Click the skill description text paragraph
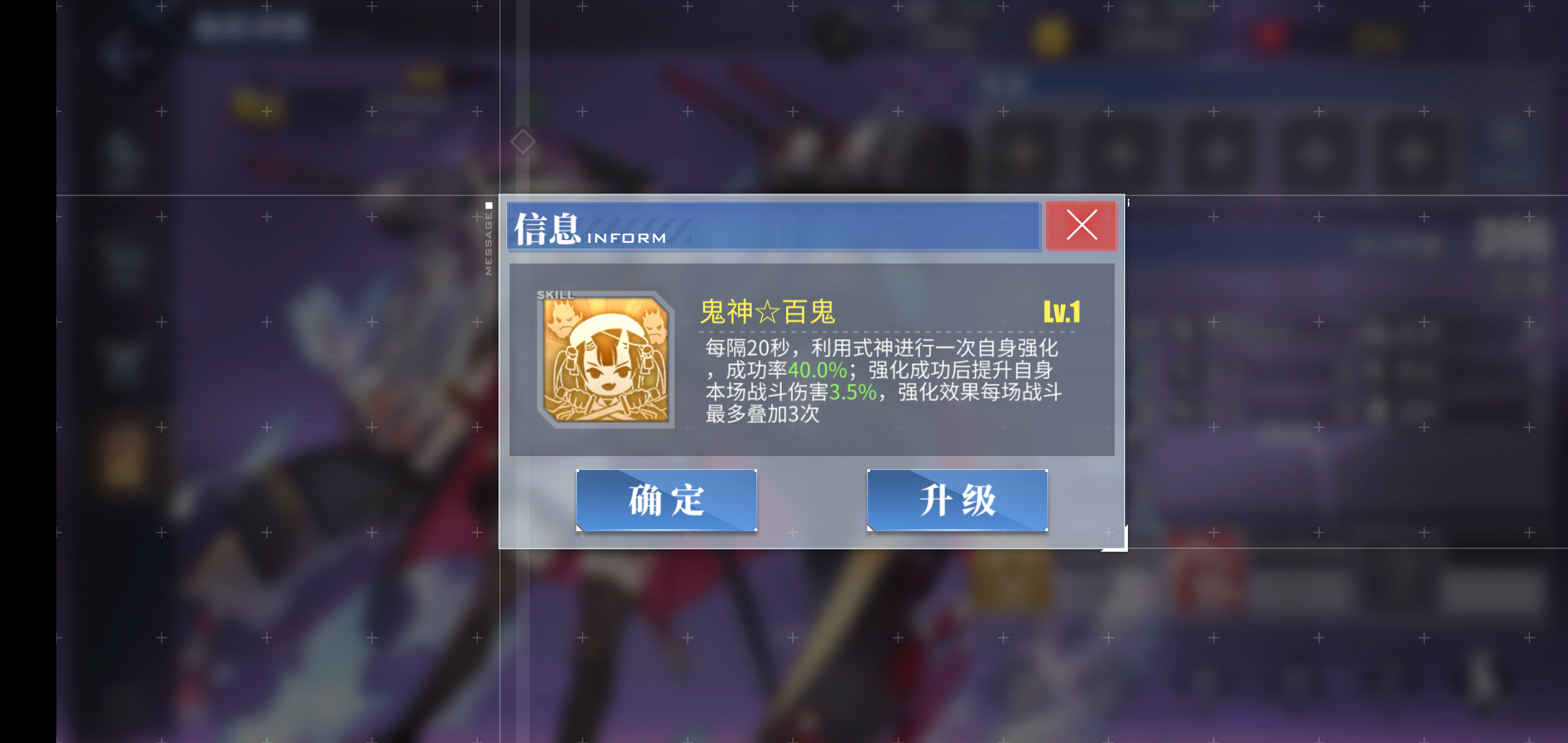Image resolution: width=1568 pixels, height=743 pixels. click(884, 380)
